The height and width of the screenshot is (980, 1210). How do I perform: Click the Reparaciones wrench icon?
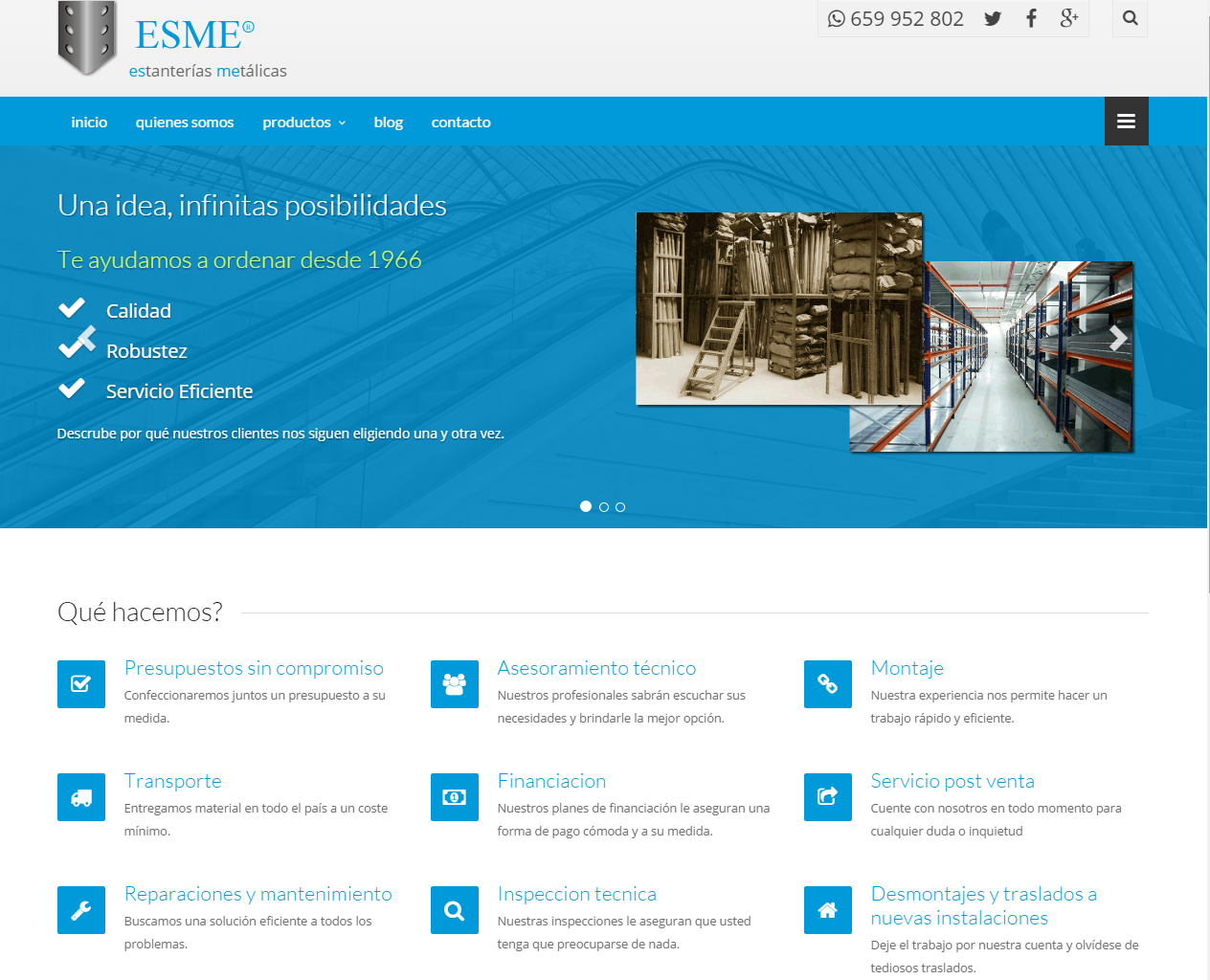click(x=81, y=910)
